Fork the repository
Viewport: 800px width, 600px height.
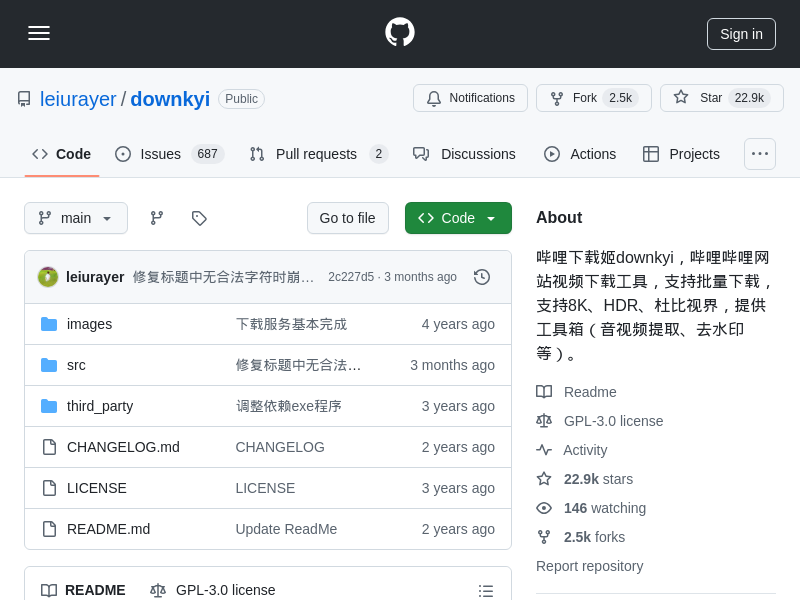[x=593, y=98]
